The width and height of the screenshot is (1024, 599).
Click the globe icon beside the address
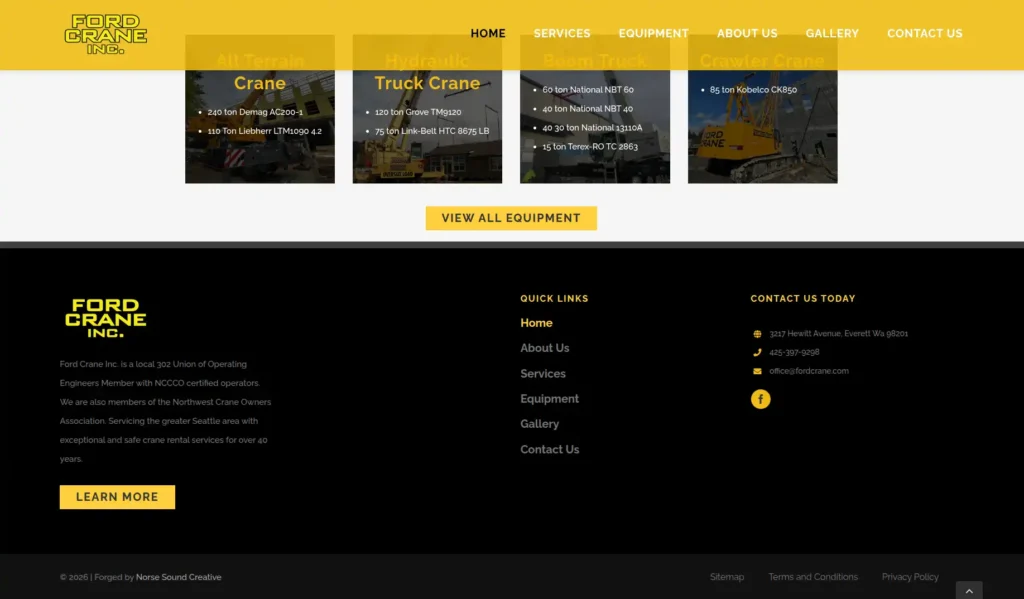[x=757, y=334]
